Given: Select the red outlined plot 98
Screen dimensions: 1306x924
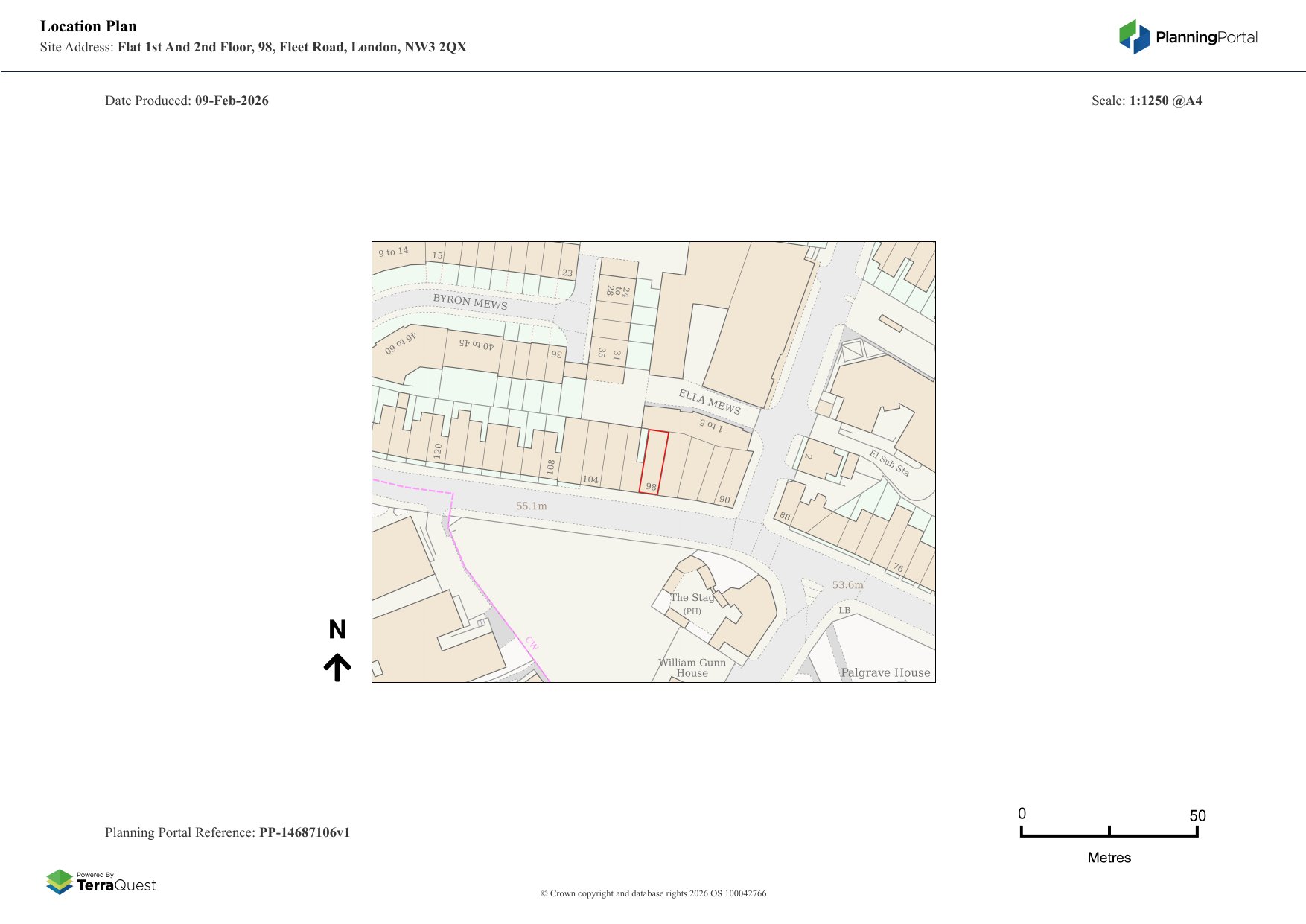Looking at the screenshot, I should pyautogui.click(x=654, y=462).
